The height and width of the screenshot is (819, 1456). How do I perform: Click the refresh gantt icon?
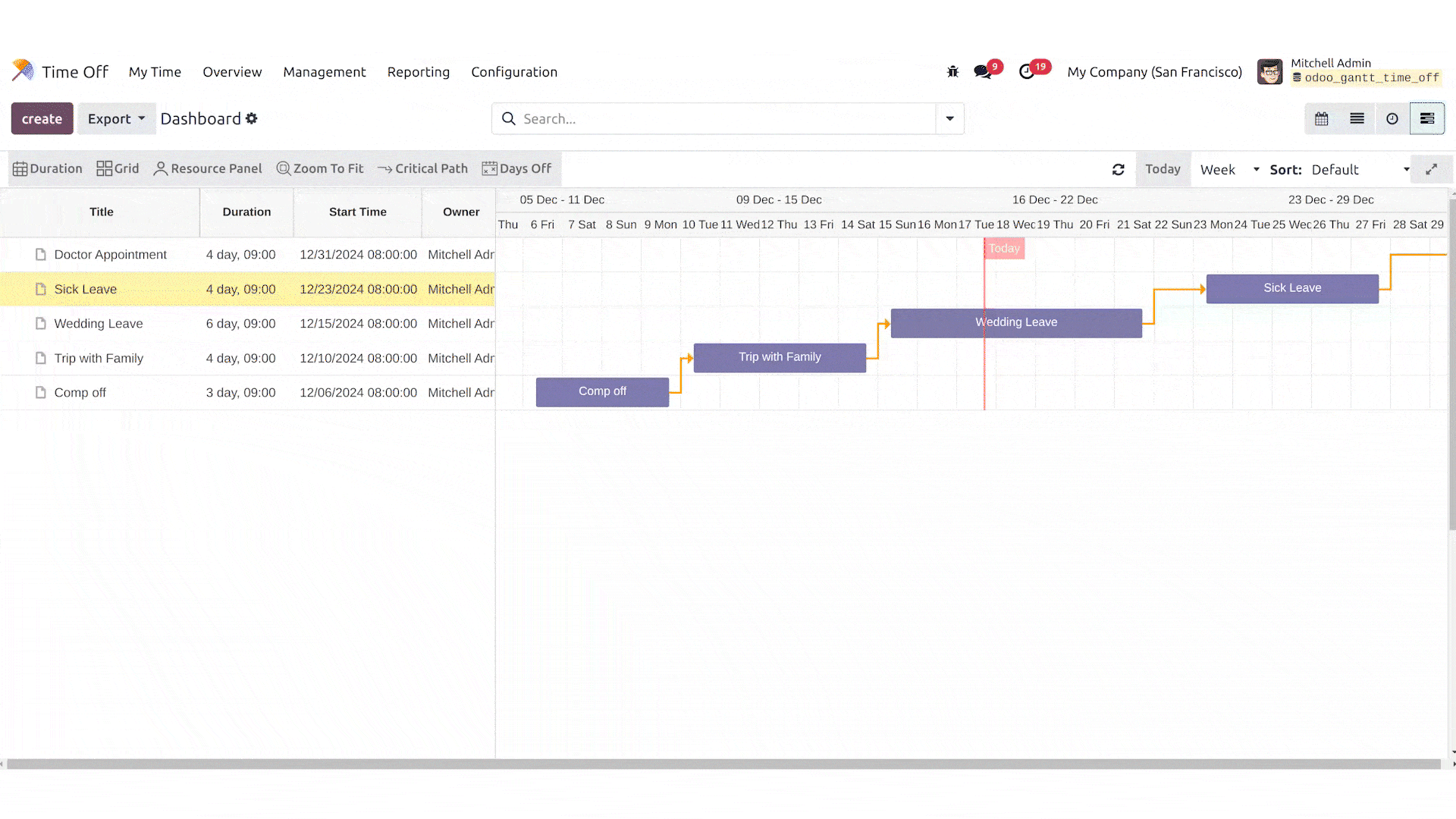click(x=1118, y=170)
